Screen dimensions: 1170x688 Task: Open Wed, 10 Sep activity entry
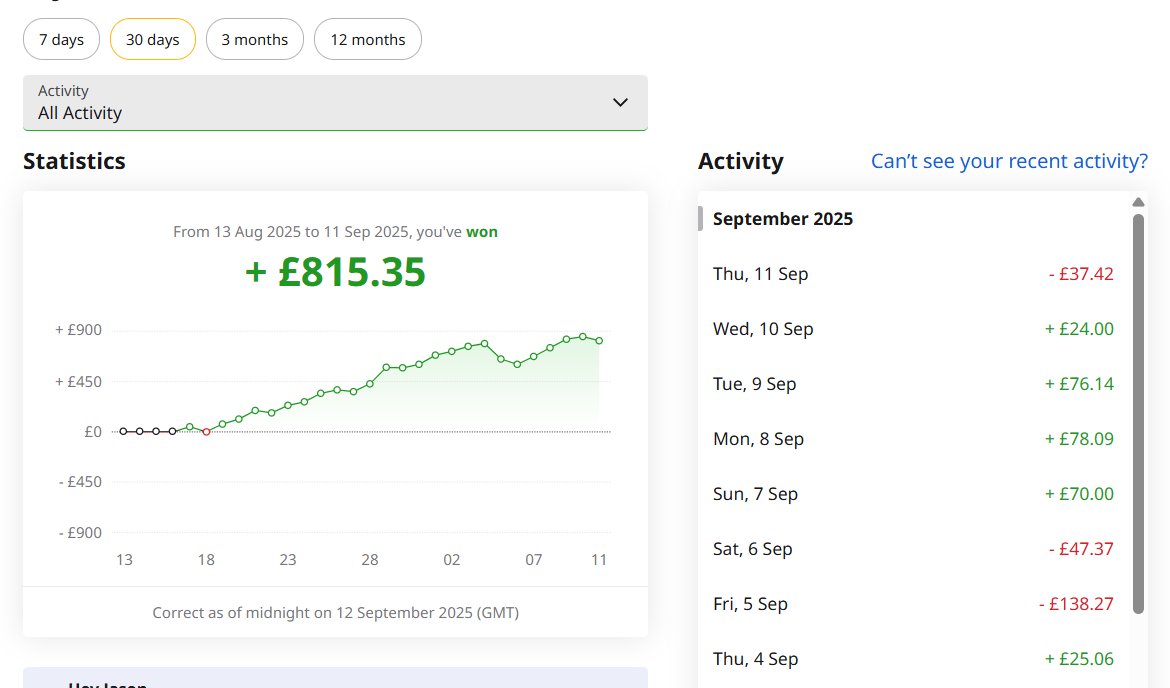point(913,329)
